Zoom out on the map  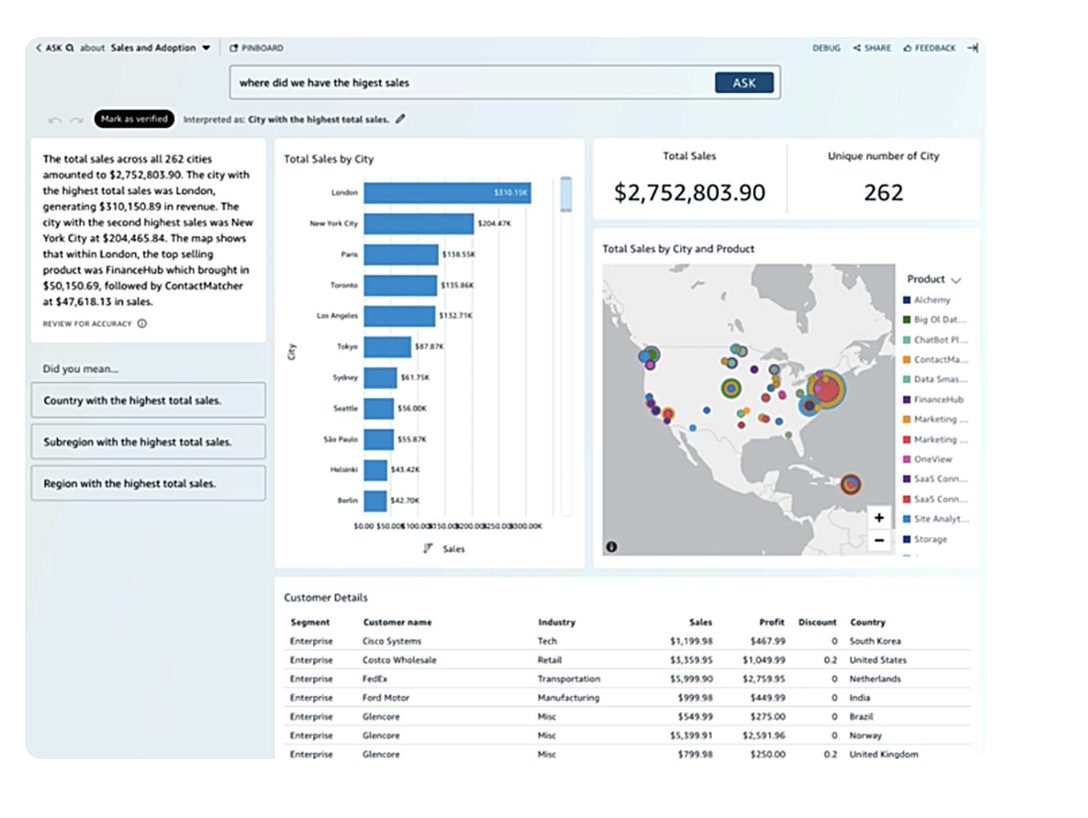tap(879, 540)
